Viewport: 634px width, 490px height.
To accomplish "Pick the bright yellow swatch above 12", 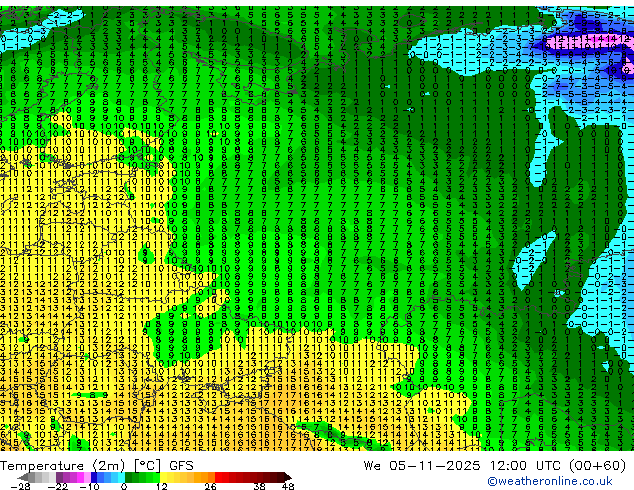I will click(x=164, y=477).
